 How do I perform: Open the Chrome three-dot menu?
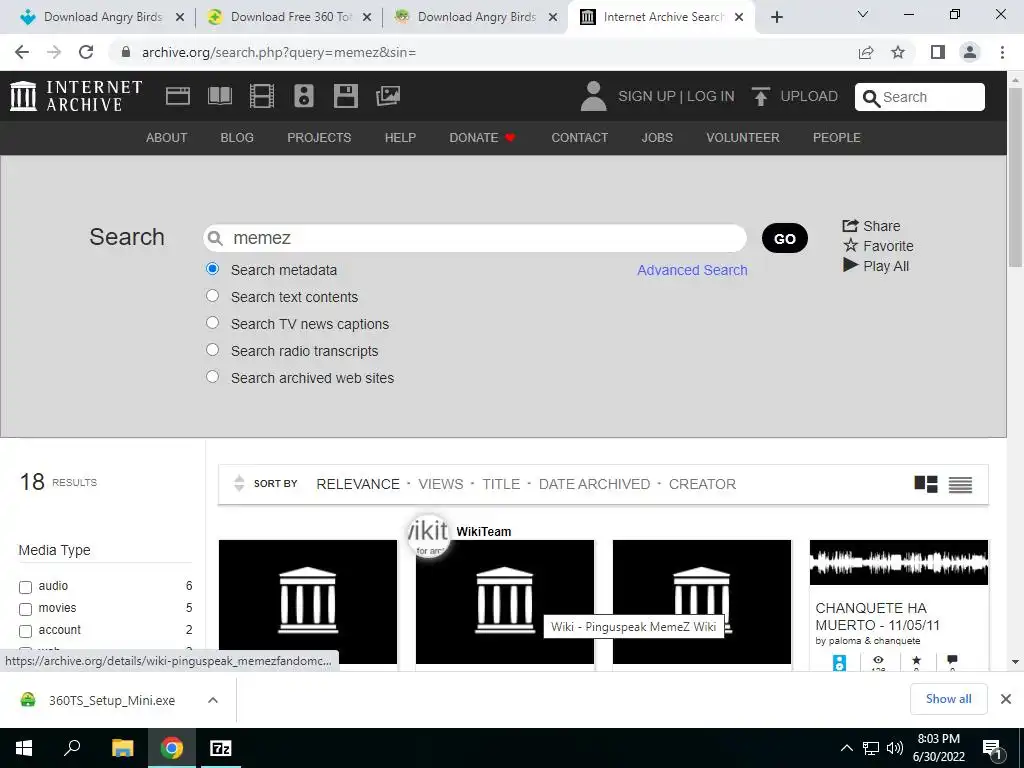(x=1002, y=52)
